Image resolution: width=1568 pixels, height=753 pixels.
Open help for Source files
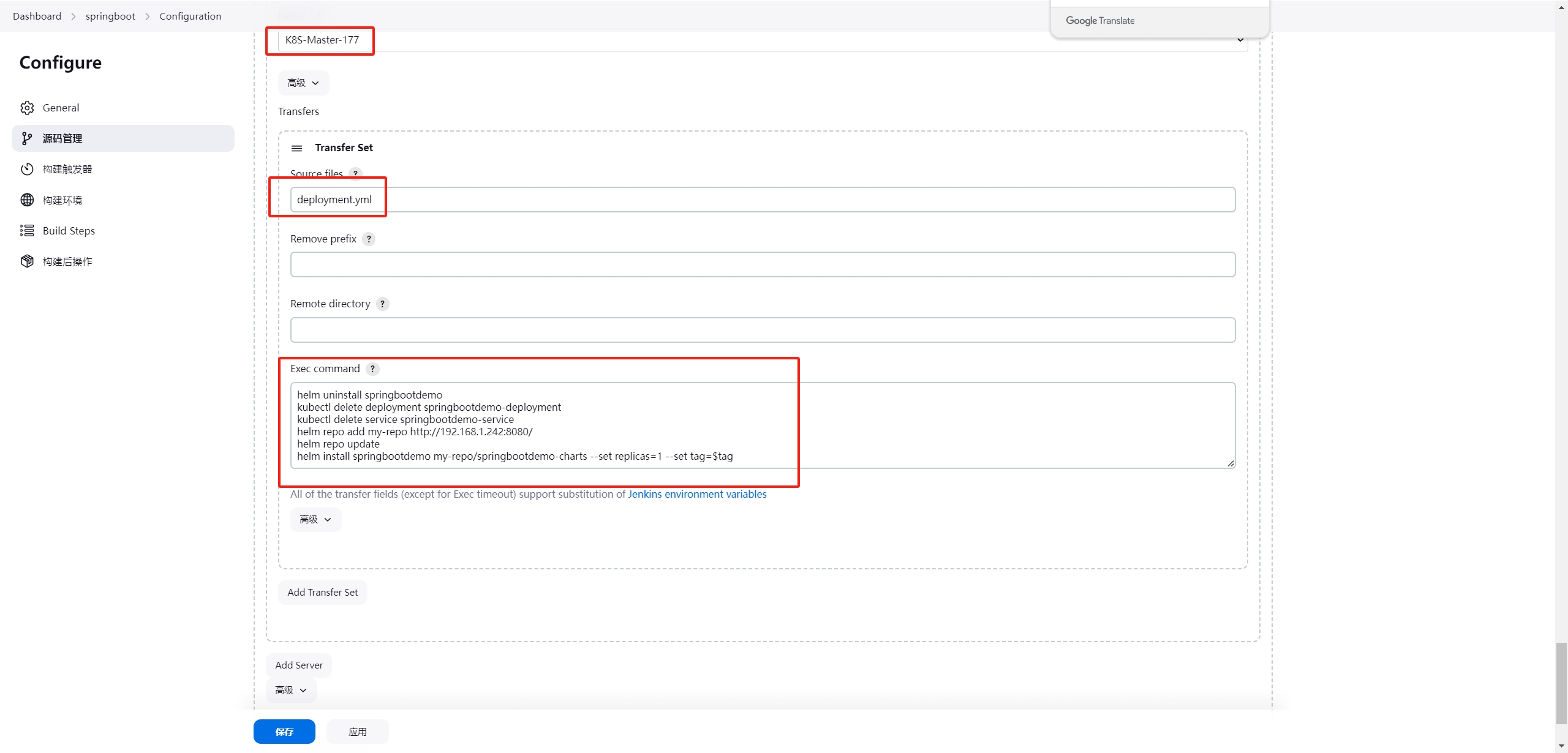coord(355,173)
